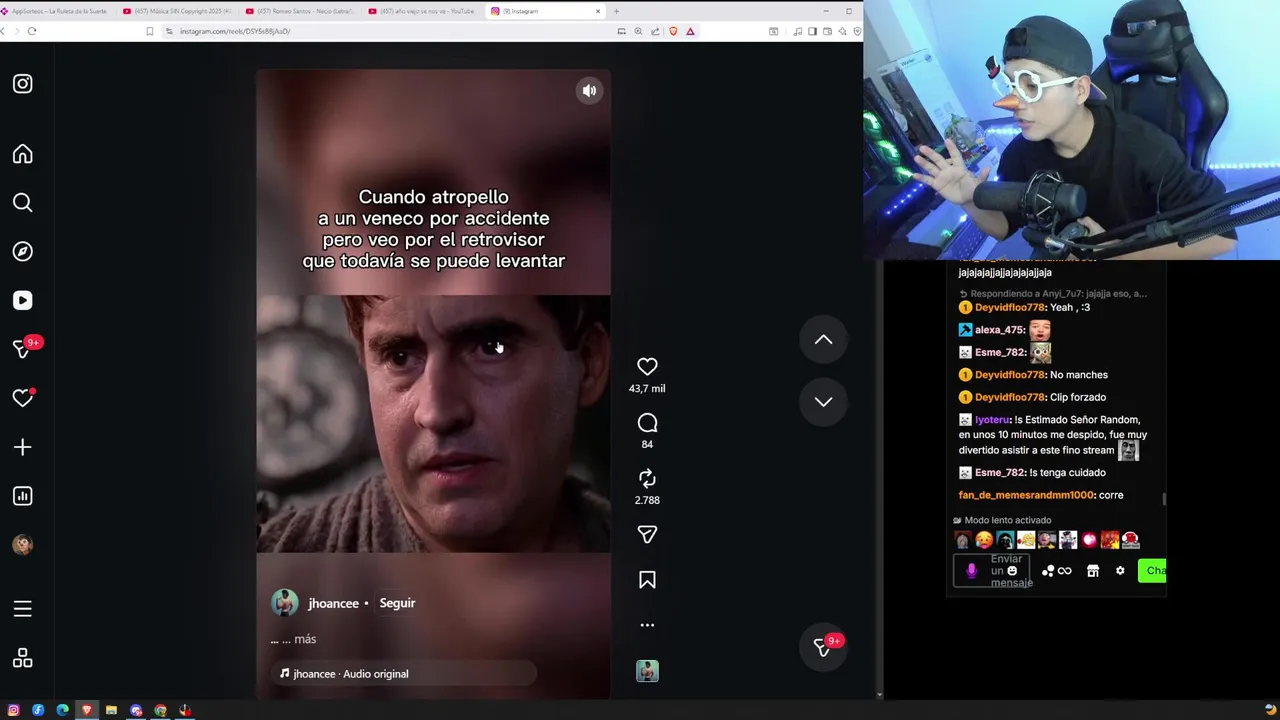Open the audio thumbnail below the options

tap(647, 671)
